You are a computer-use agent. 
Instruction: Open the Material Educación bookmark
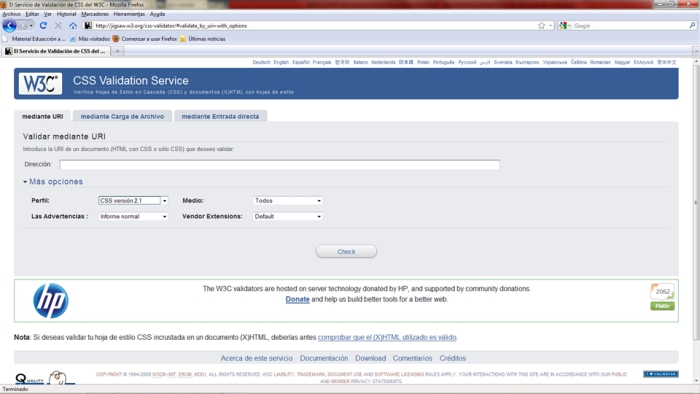click(x=35, y=39)
